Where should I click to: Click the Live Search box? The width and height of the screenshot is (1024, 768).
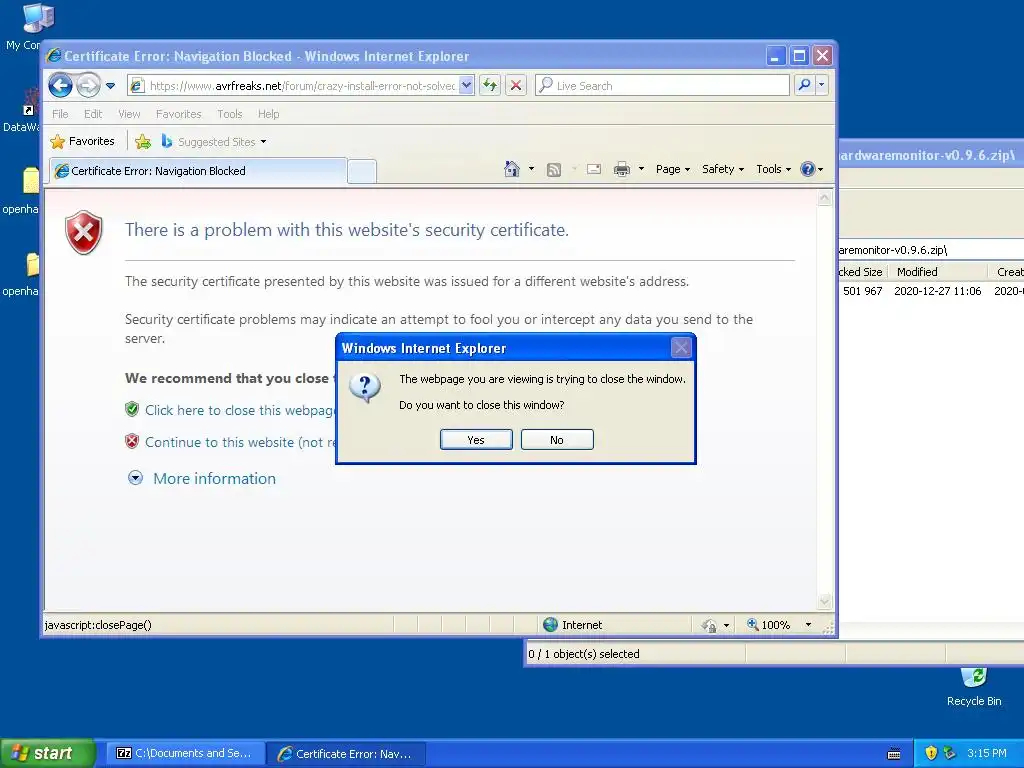[662, 86]
